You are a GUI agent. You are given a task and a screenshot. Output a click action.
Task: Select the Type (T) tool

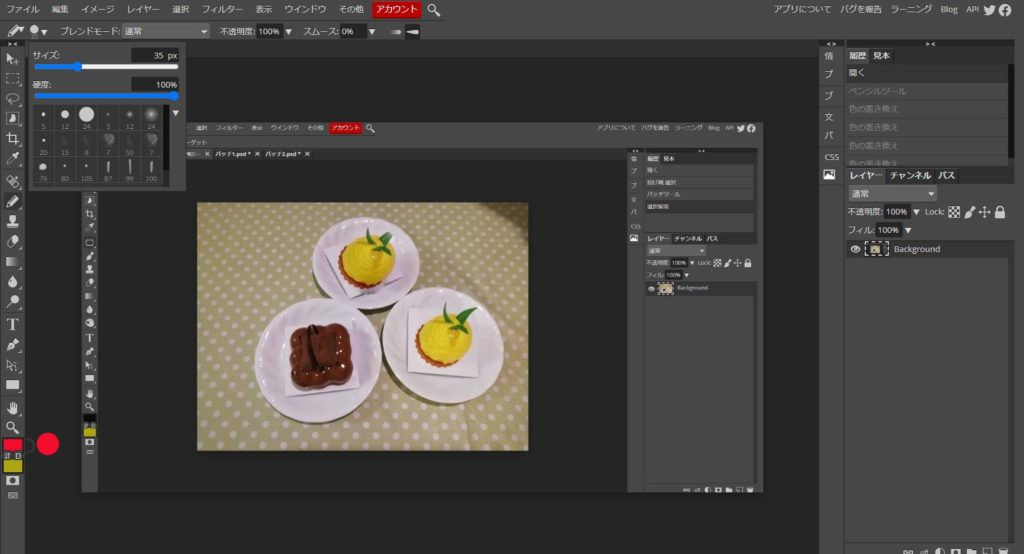coord(13,324)
